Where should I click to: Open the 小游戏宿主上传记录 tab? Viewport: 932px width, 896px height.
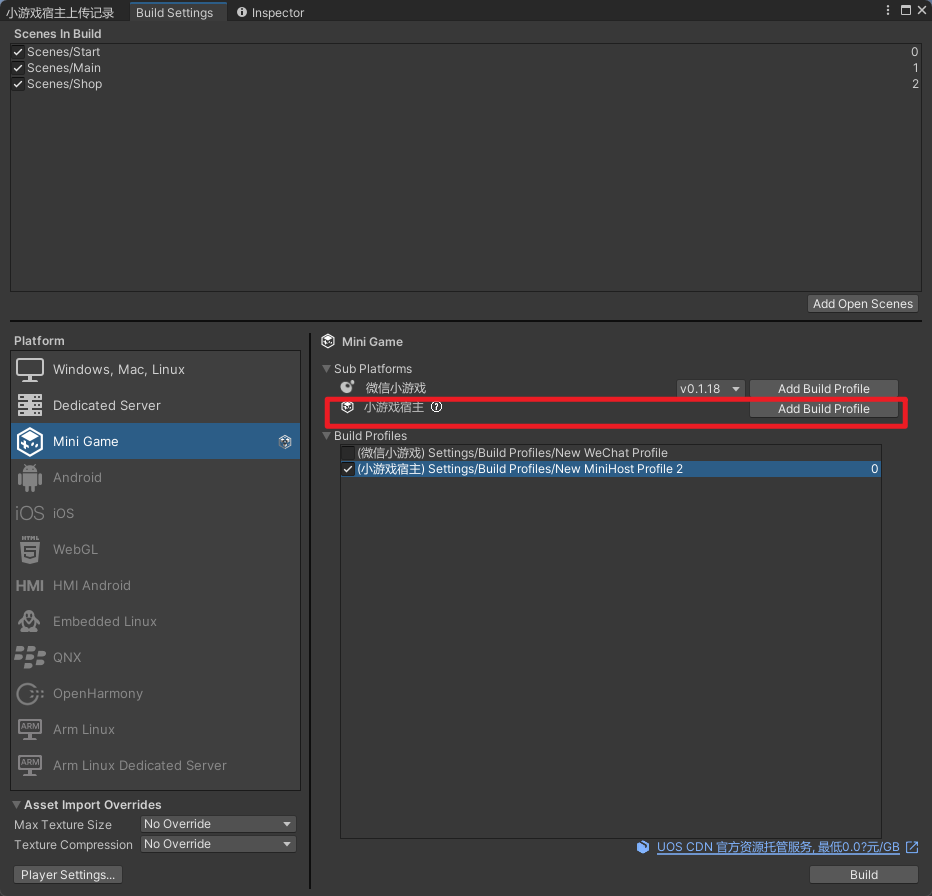click(x=60, y=13)
